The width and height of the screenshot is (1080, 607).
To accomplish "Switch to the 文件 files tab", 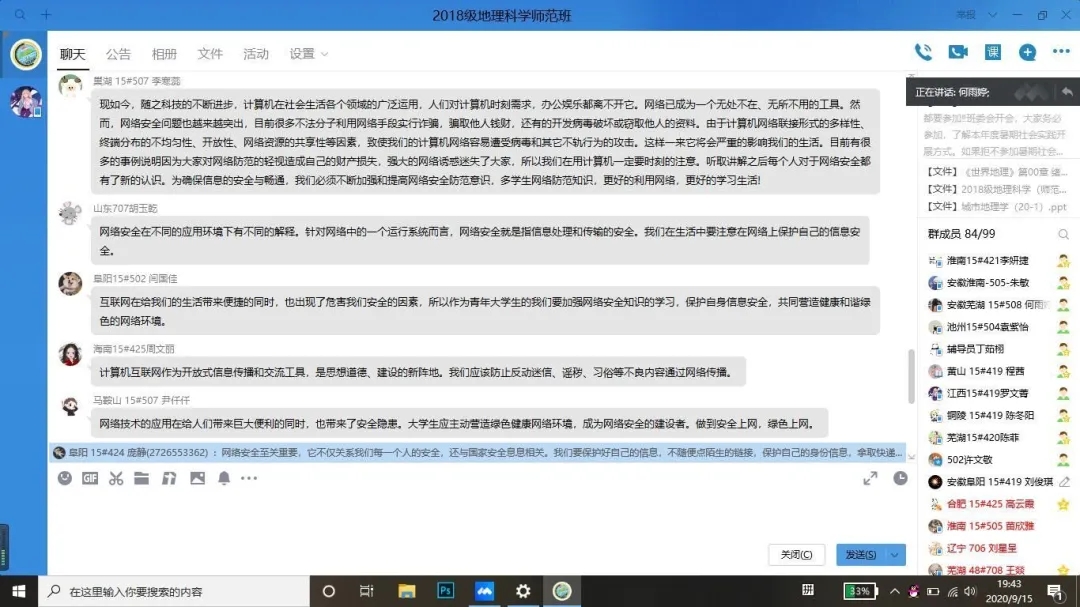I will point(210,54).
